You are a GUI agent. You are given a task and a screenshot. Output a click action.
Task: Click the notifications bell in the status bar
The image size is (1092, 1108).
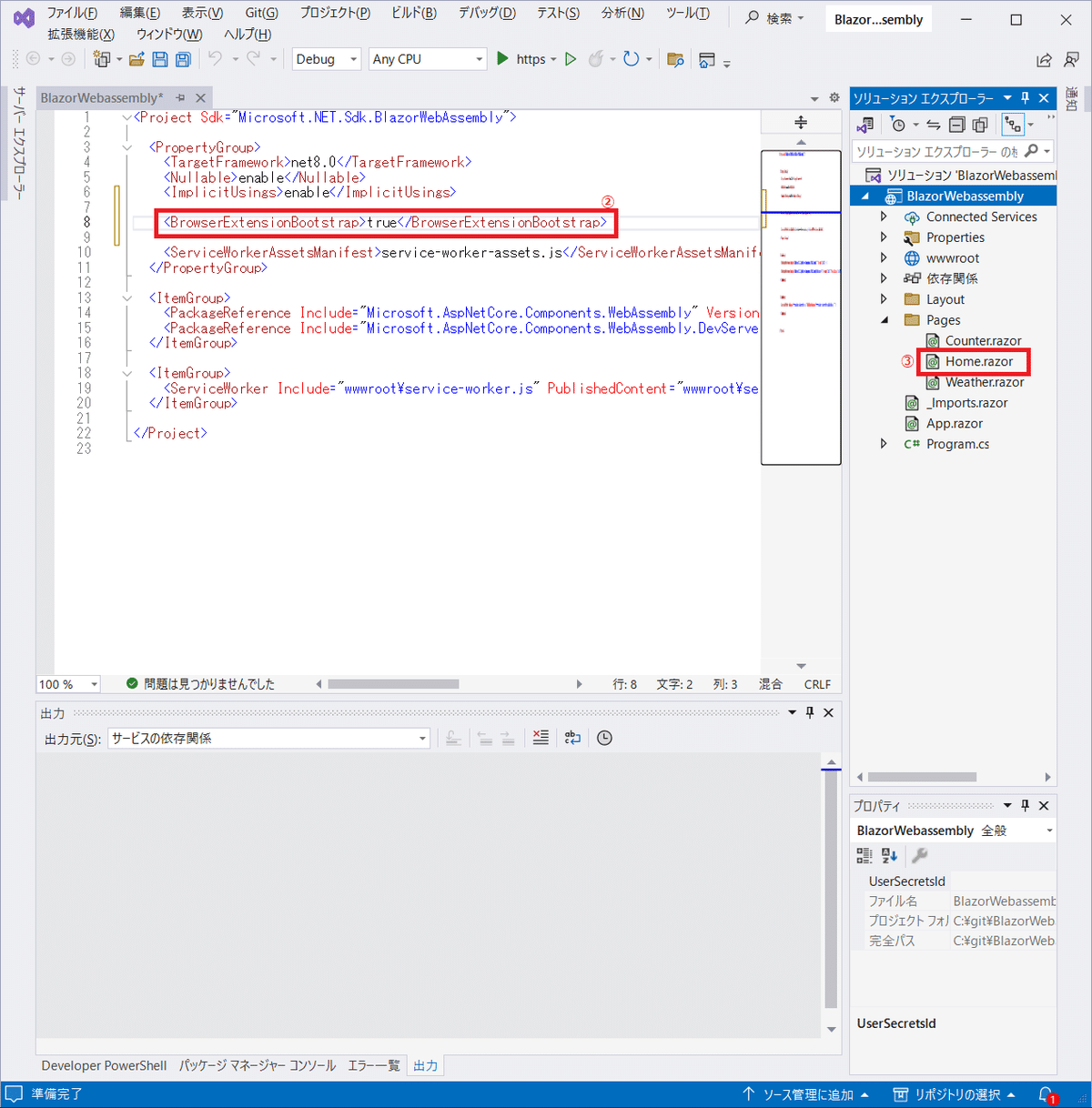[1046, 1094]
